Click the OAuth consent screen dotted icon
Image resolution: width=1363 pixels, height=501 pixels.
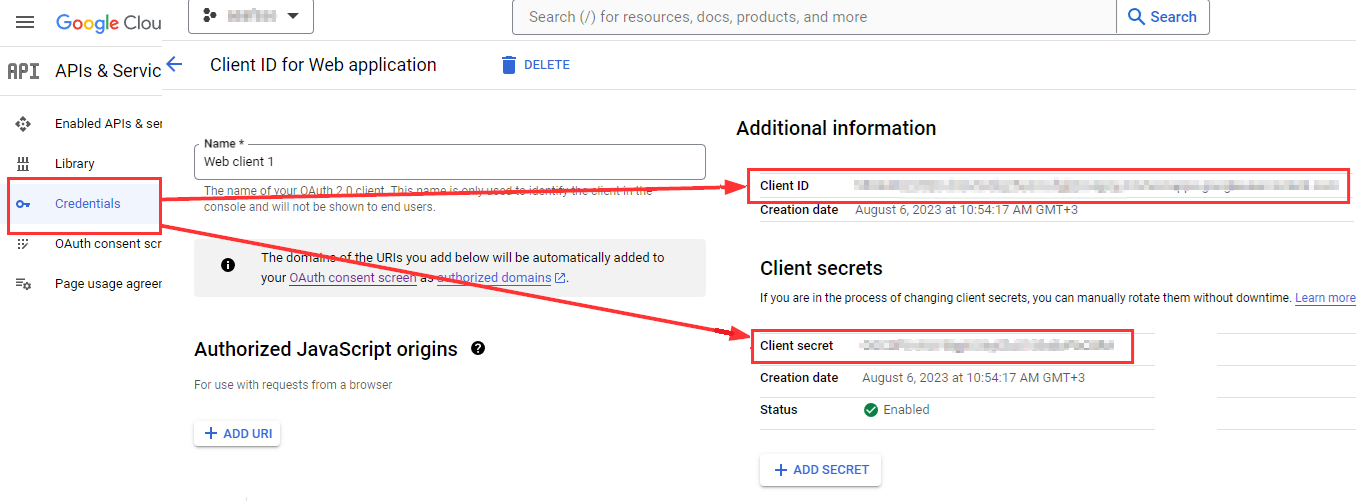[23, 244]
